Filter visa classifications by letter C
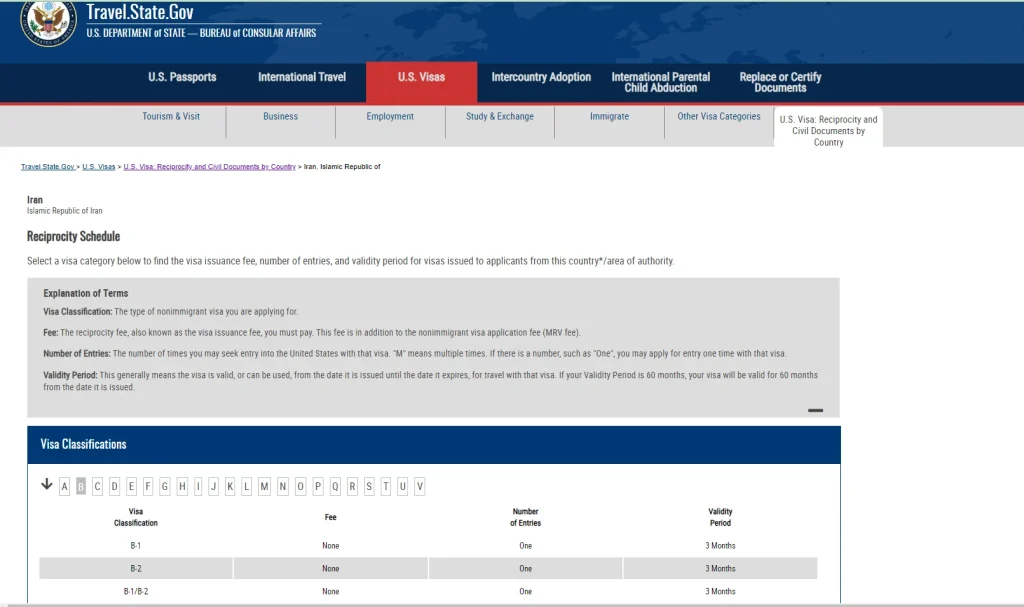Screen dimensions: 1024x607 point(97,486)
